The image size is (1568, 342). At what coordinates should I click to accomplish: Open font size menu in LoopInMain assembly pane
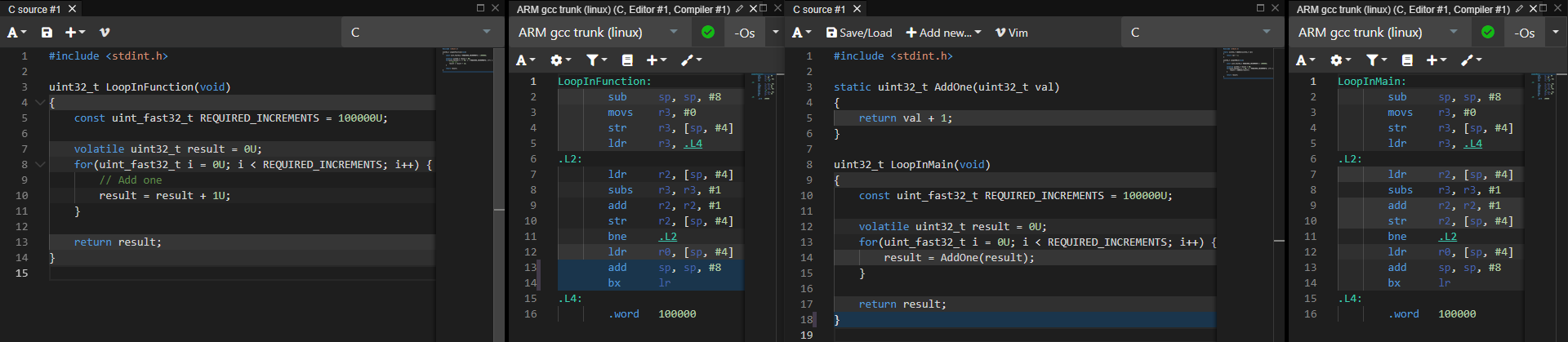(1306, 60)
